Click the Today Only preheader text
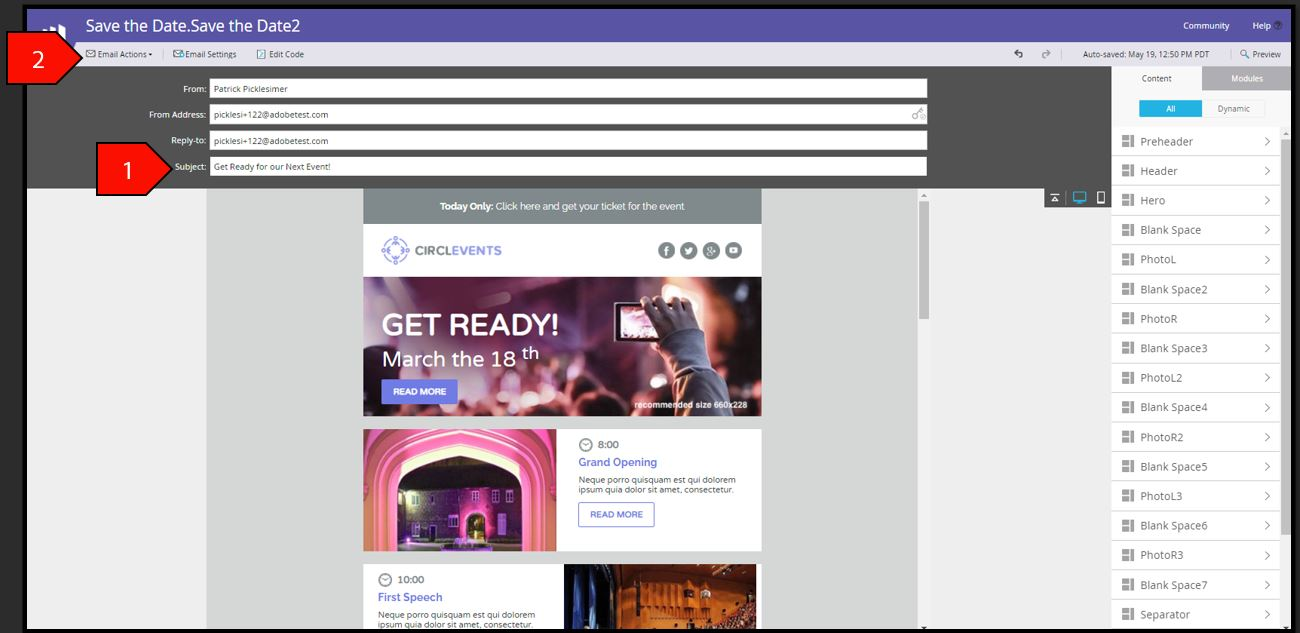 [562, 207]
